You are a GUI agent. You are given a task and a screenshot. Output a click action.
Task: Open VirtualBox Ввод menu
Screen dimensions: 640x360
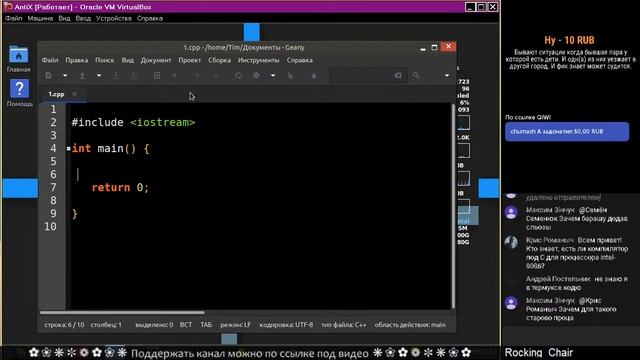click(x=83, y=18)
